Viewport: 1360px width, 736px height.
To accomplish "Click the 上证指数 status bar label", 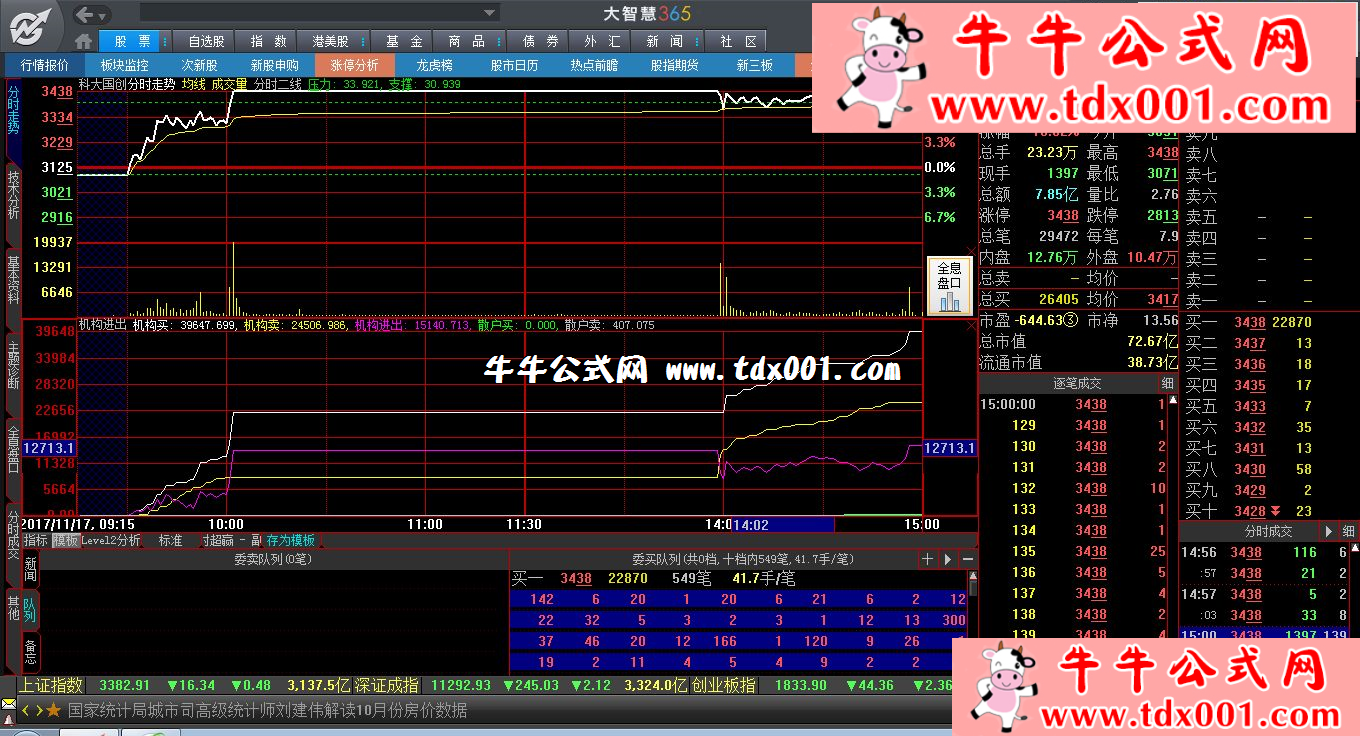I will coord(50,685).
